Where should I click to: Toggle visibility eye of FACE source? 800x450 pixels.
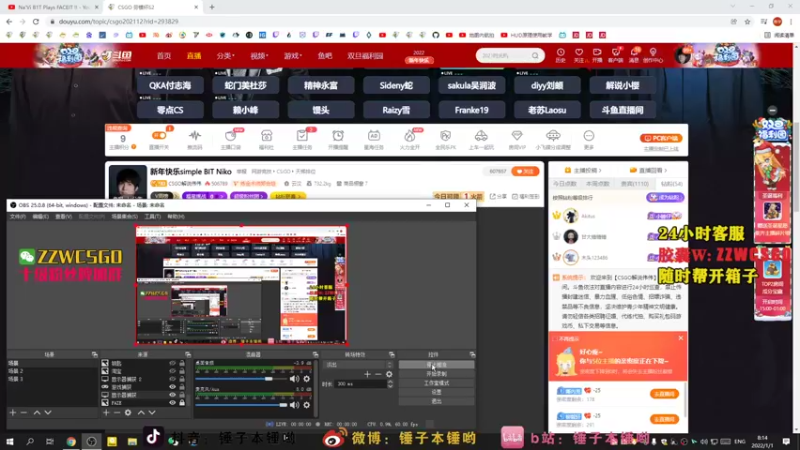(x=172, y=403)
